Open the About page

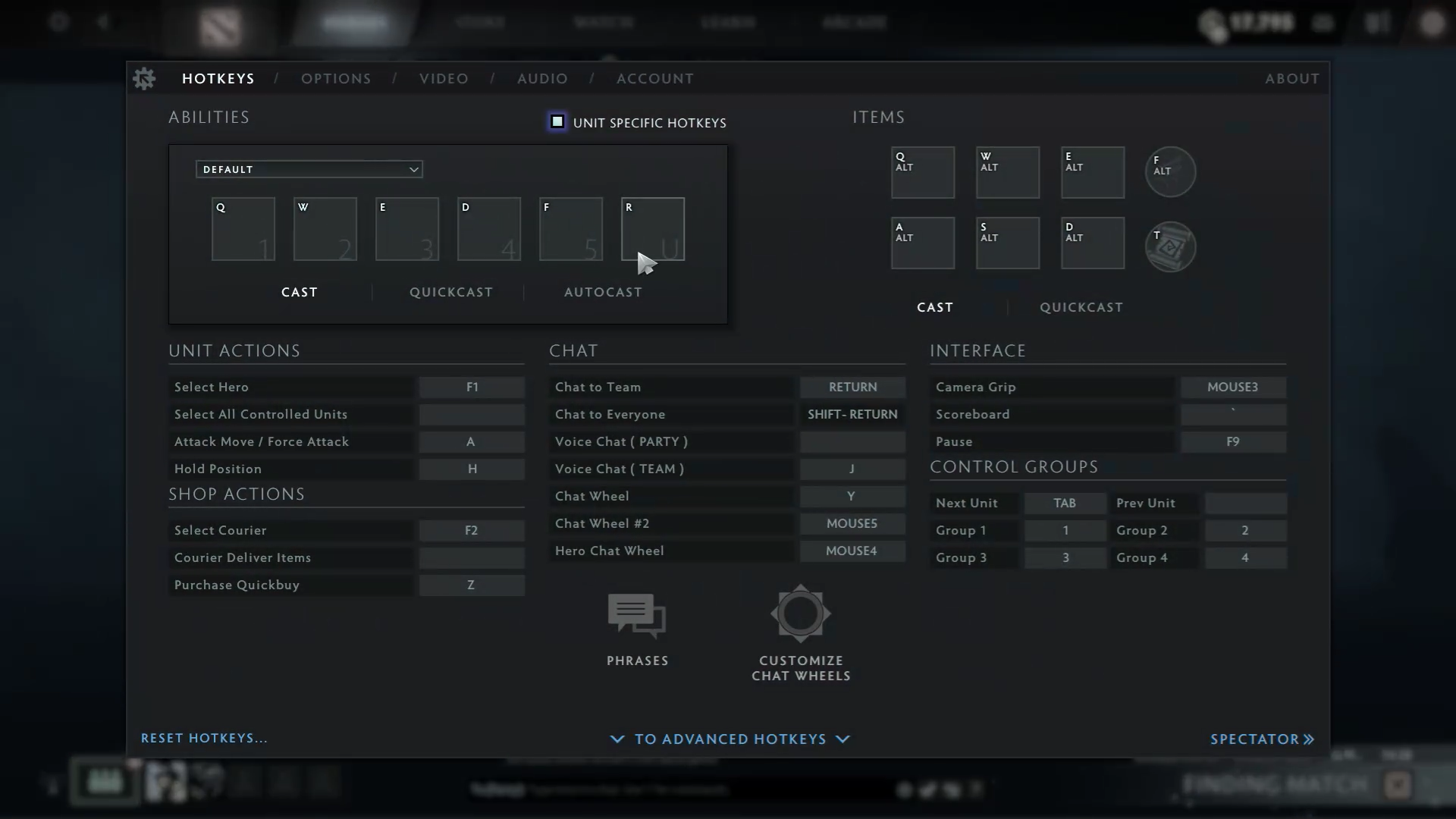pyautogui.click(x=1291, y=78)
